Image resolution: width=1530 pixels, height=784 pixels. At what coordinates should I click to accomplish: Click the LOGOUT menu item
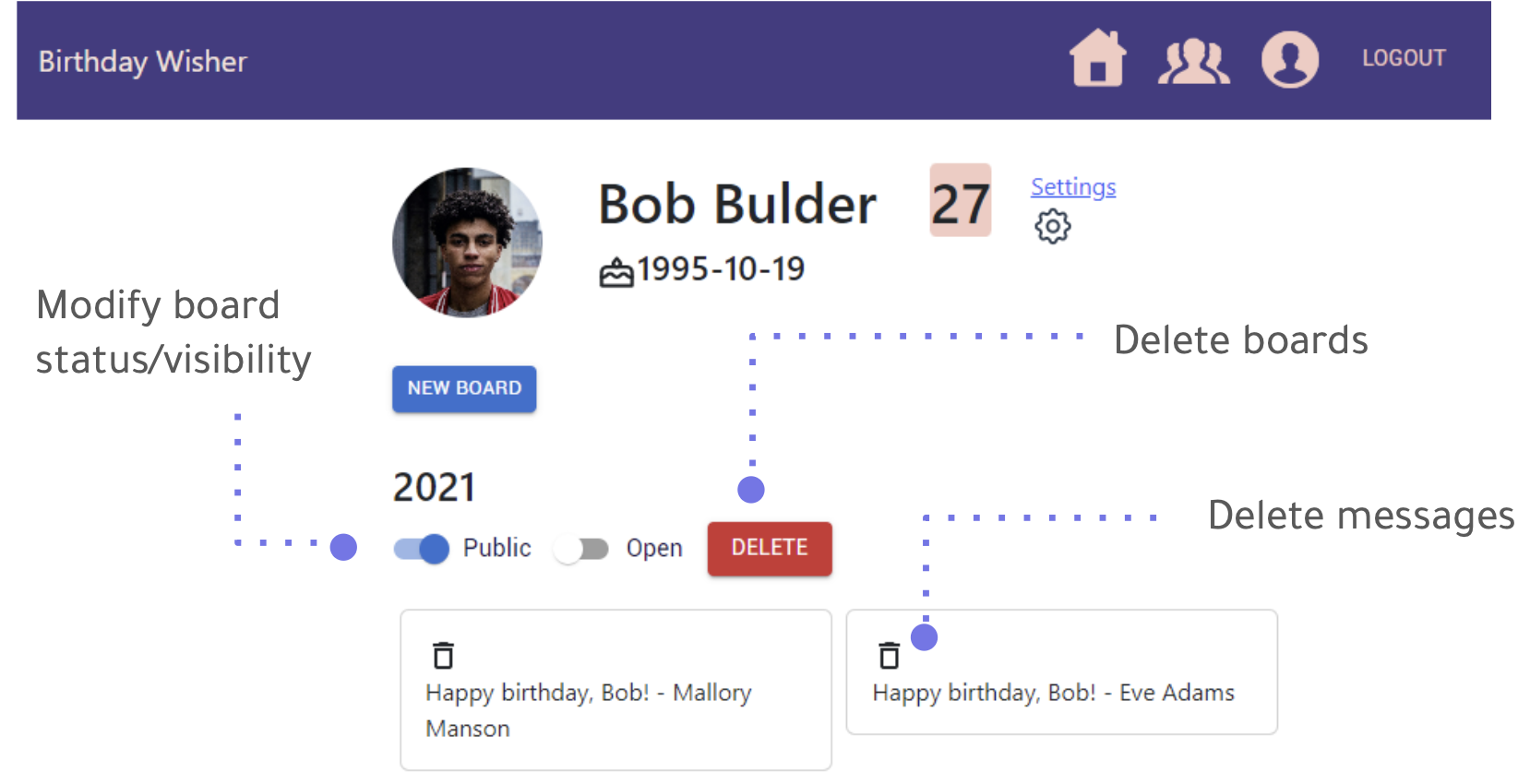click(x=1403, y=57)
